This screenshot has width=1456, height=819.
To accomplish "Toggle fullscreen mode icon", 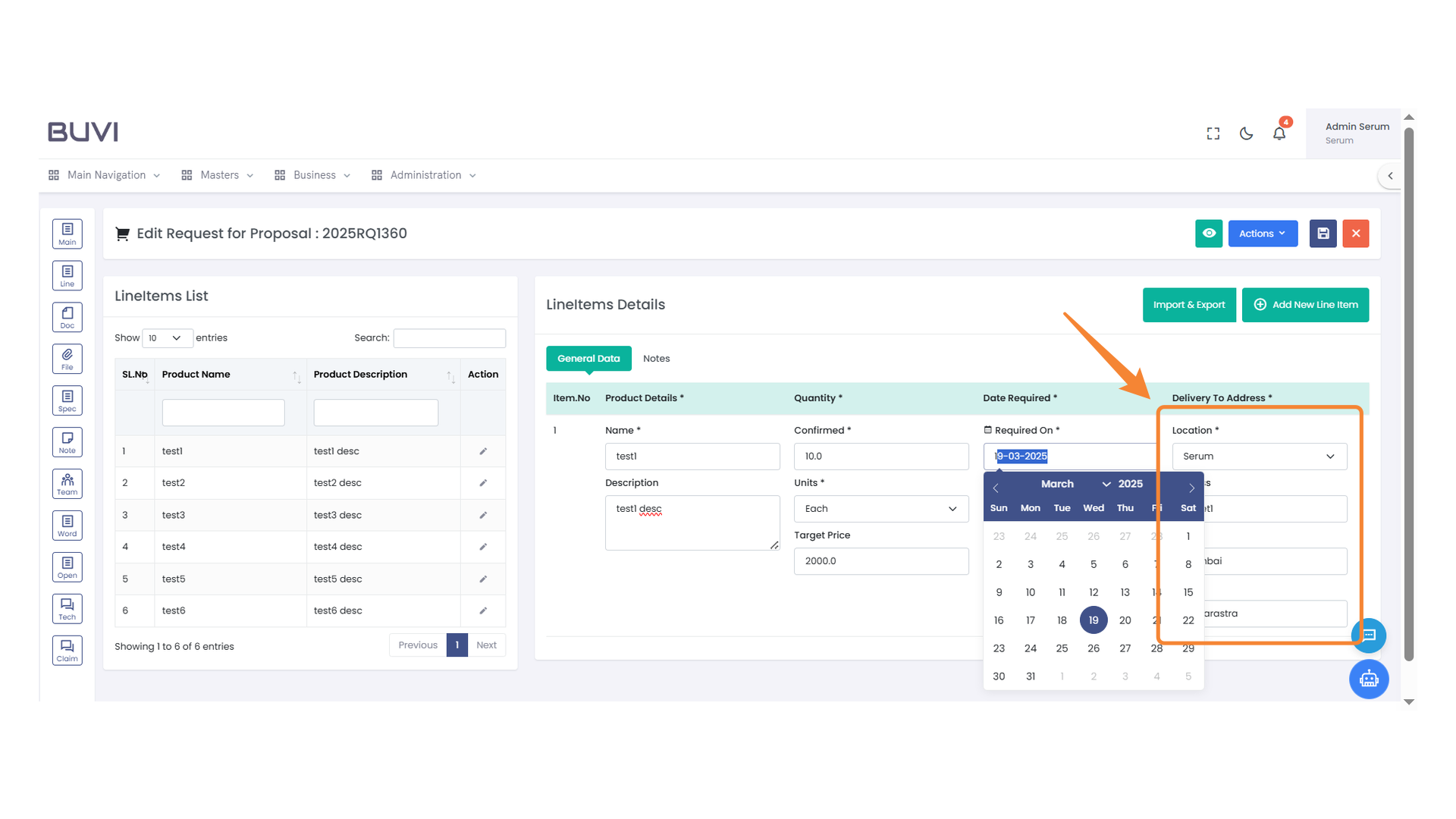I will pos(1213,133).
